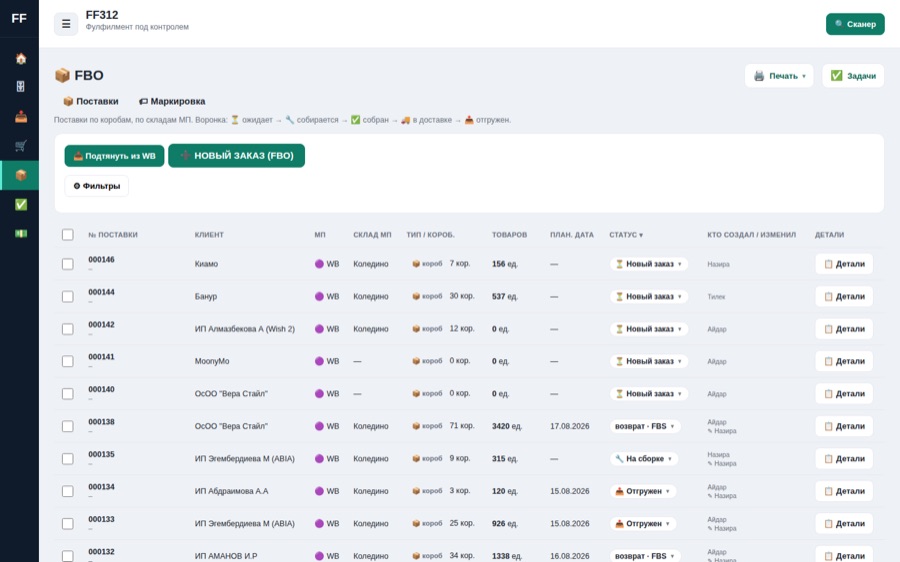Switch to the Поставки tab

pos(91,101)
